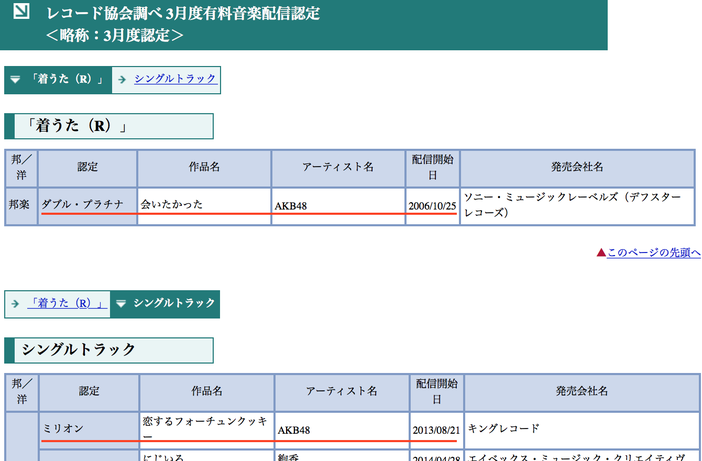Click the red triangle beside このページの先頭へ
702x461 pixels.
point(601,253)
